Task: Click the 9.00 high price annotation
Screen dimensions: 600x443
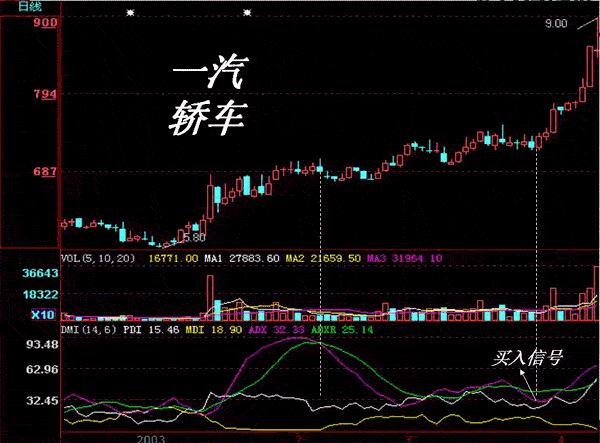Action: pyautogui.click(x=556, y=24)
